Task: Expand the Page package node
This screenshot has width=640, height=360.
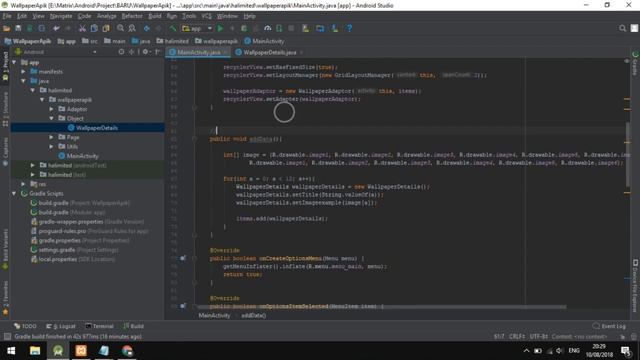Action: tap(51, 137)
